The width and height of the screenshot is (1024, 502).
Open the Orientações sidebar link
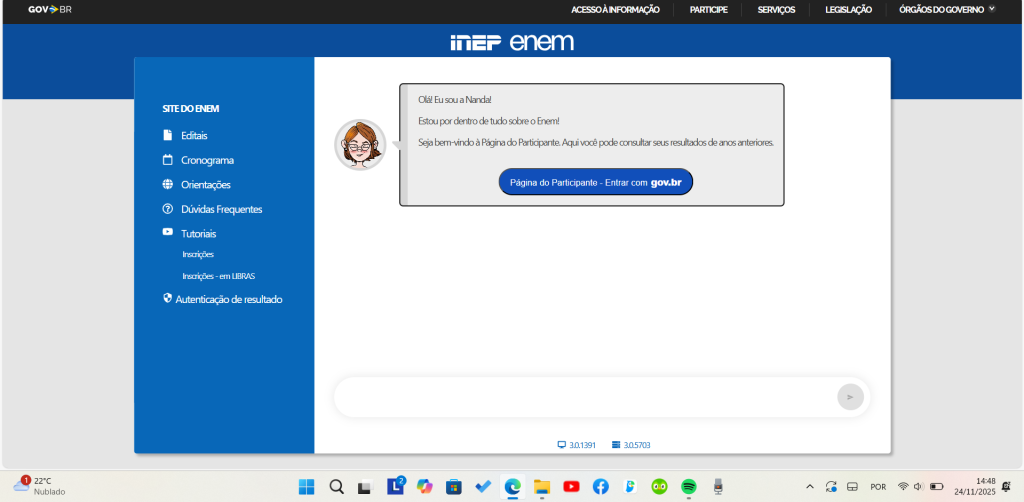click(206, 185)
